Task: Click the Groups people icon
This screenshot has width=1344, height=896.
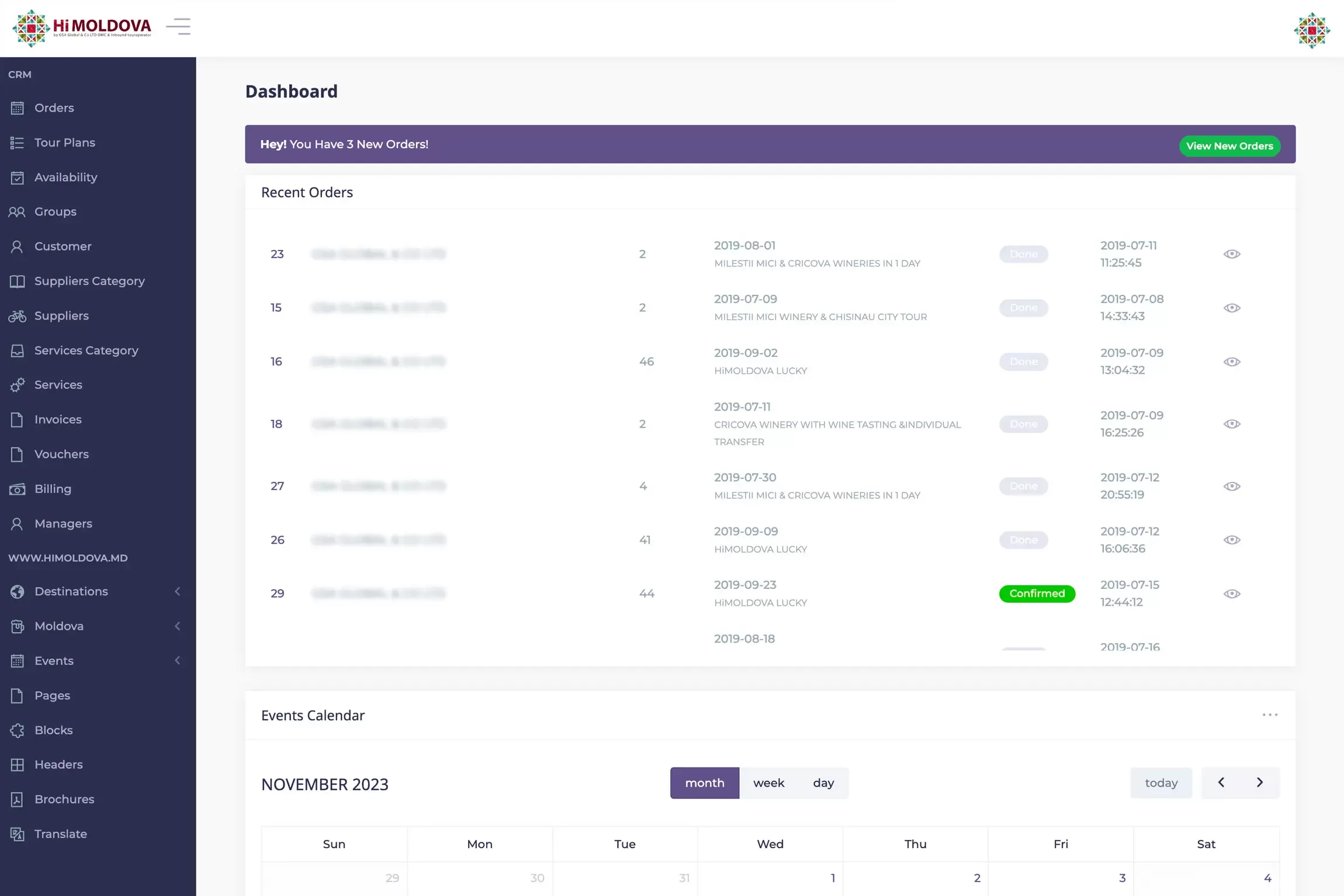Action: (x=17, y=212)
